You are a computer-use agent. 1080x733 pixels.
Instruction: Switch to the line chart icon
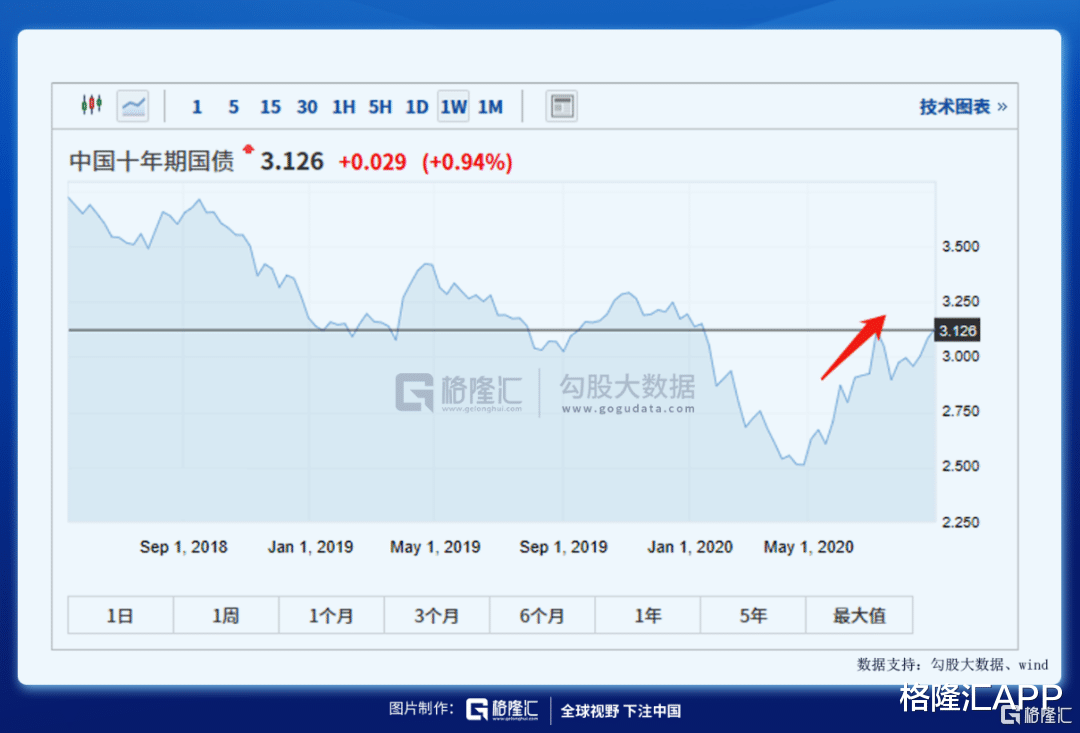133,105
